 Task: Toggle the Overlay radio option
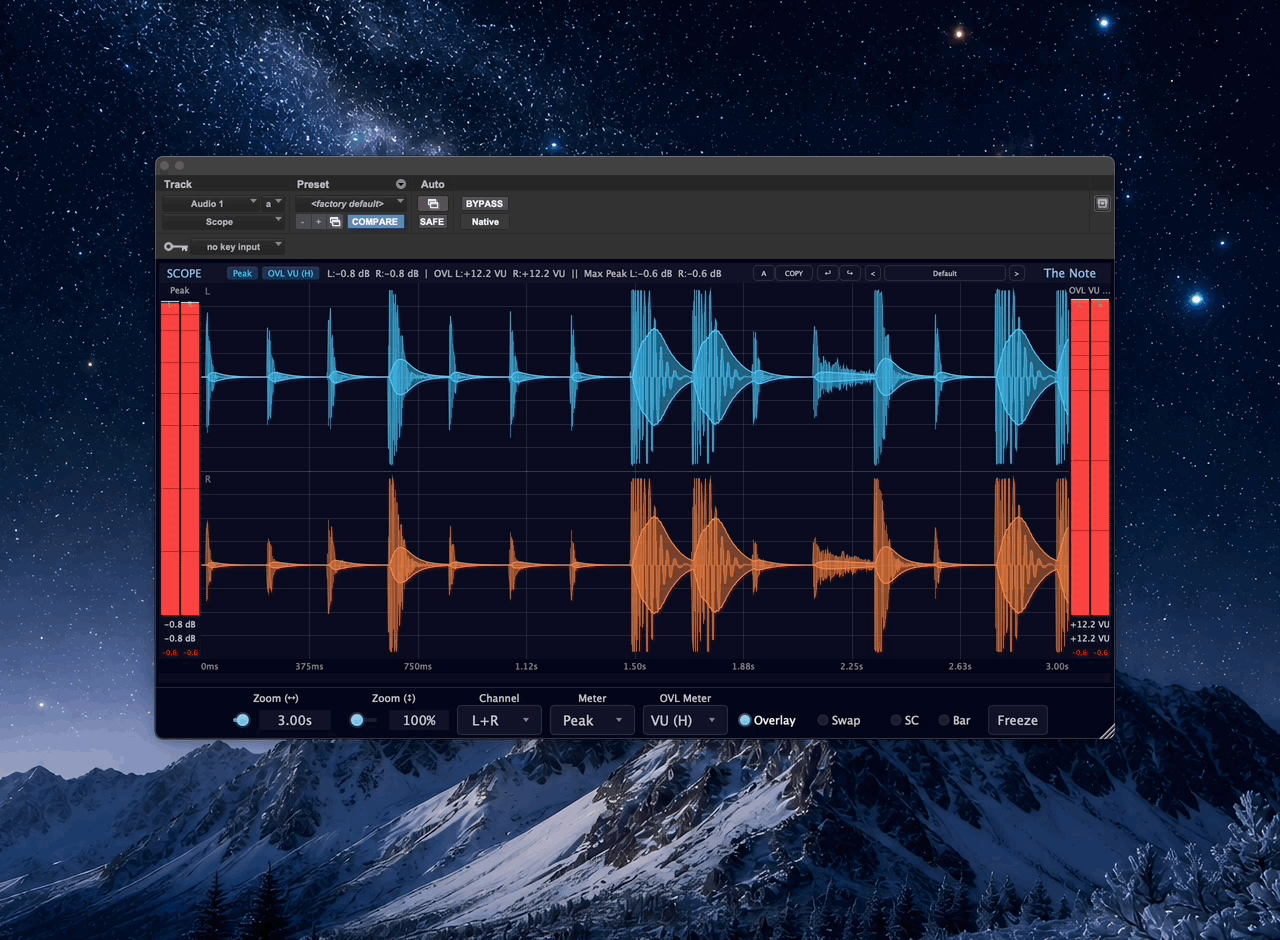click(x=767, y=720)
